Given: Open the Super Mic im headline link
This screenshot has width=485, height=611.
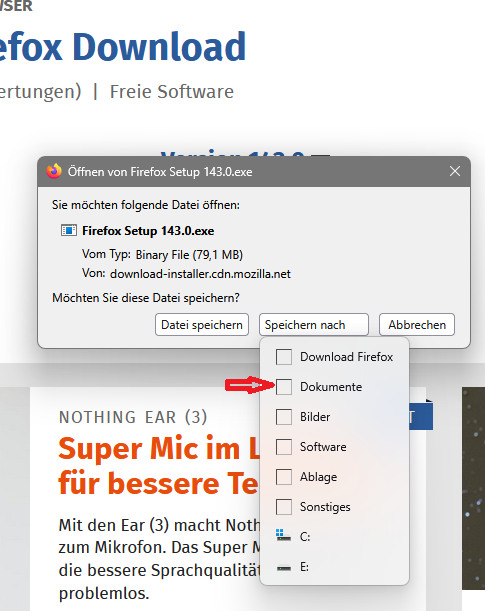Looking at the screenshot, I should click(x=159, y=466).
